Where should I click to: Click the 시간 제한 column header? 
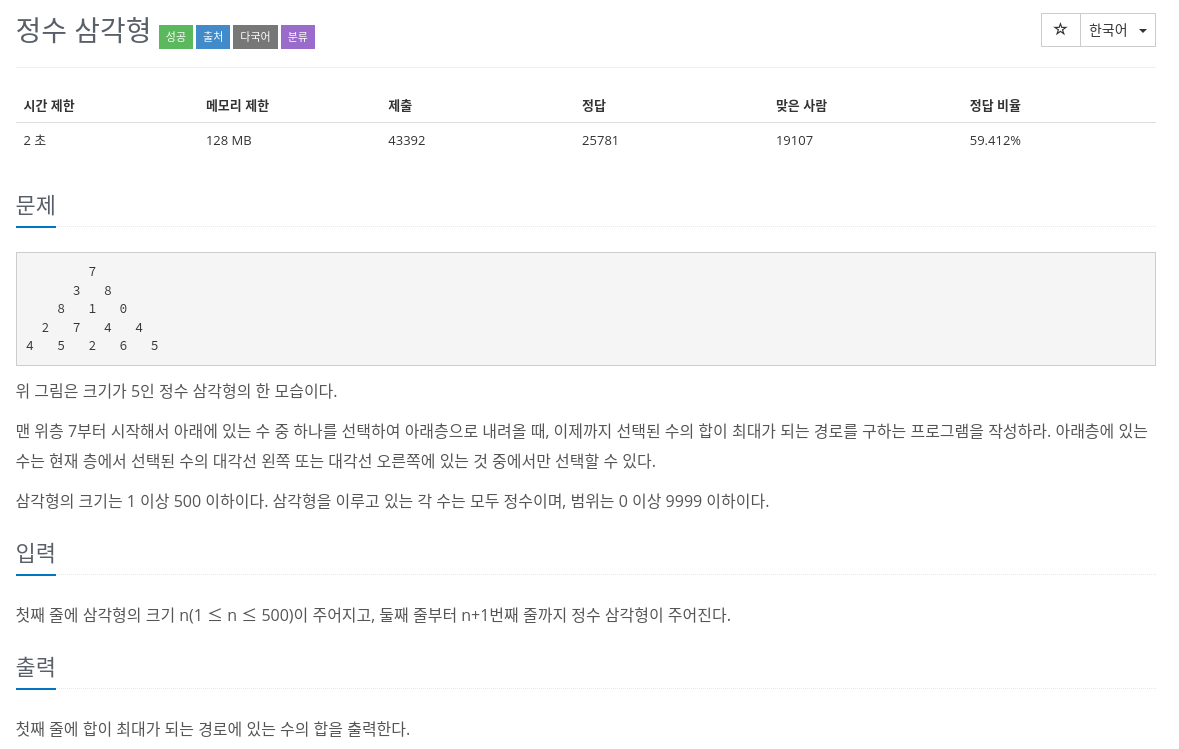[49, 106]
